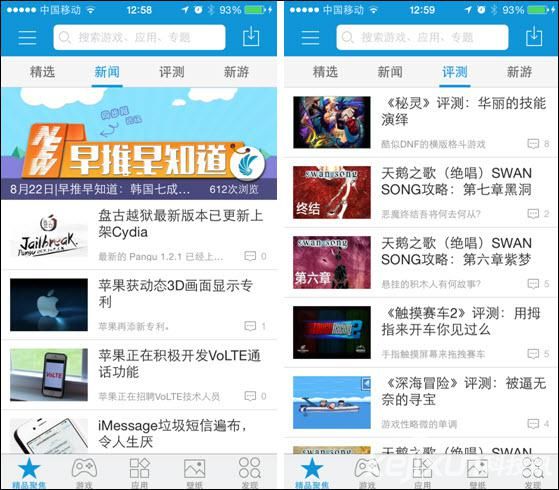This screenshot has width=559, height=490.
Task: Open downloads icon on the 12:59 screen
Action: (534, 36)
